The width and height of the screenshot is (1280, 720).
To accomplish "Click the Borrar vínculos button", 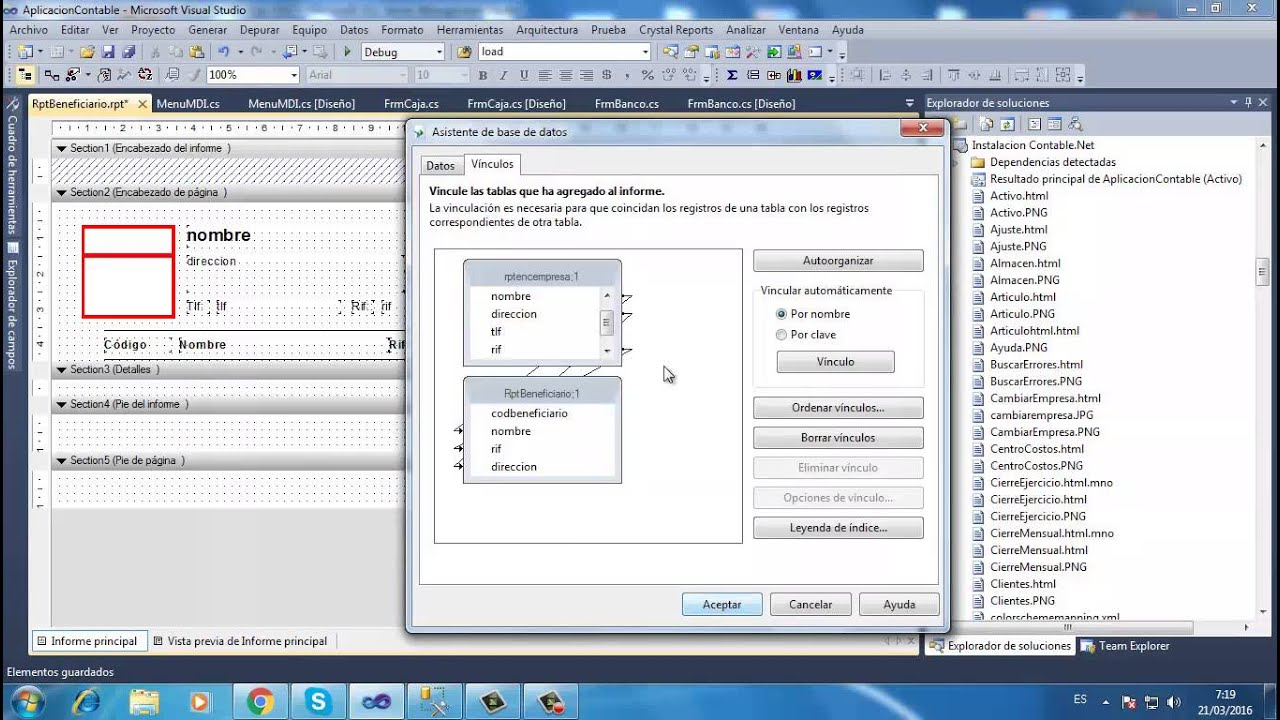I will coord(838,438).
